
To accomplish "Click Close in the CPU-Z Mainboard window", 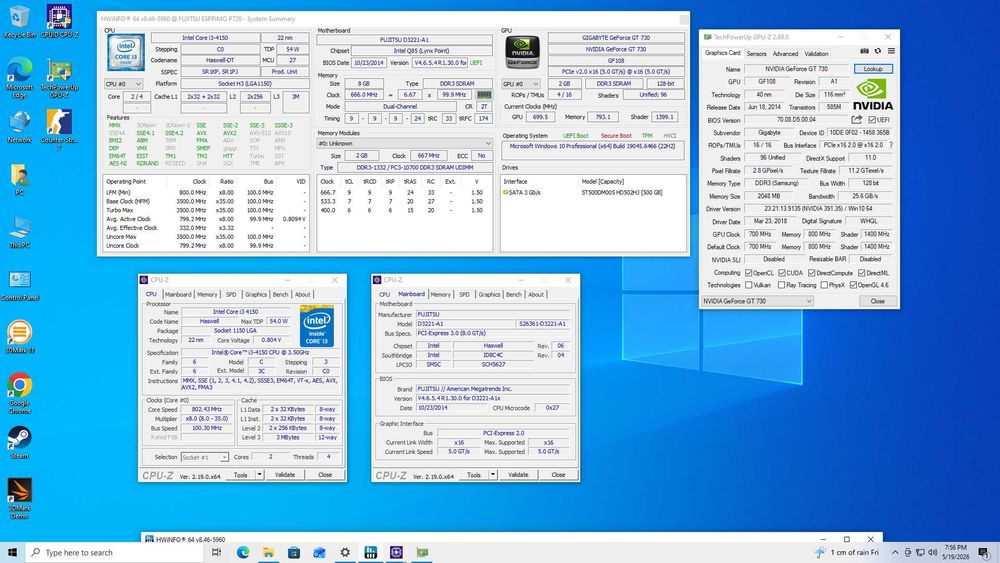I will coord(558,474).
